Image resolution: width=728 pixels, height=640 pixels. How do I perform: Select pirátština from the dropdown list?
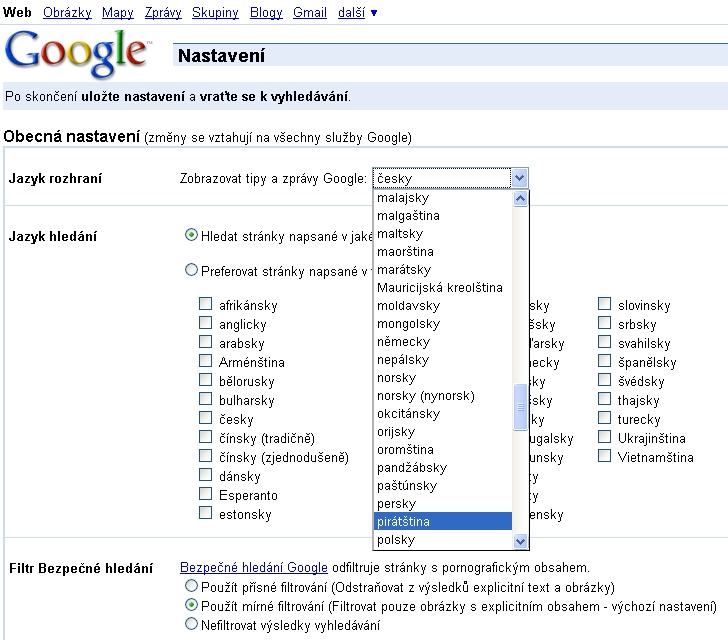442,521
